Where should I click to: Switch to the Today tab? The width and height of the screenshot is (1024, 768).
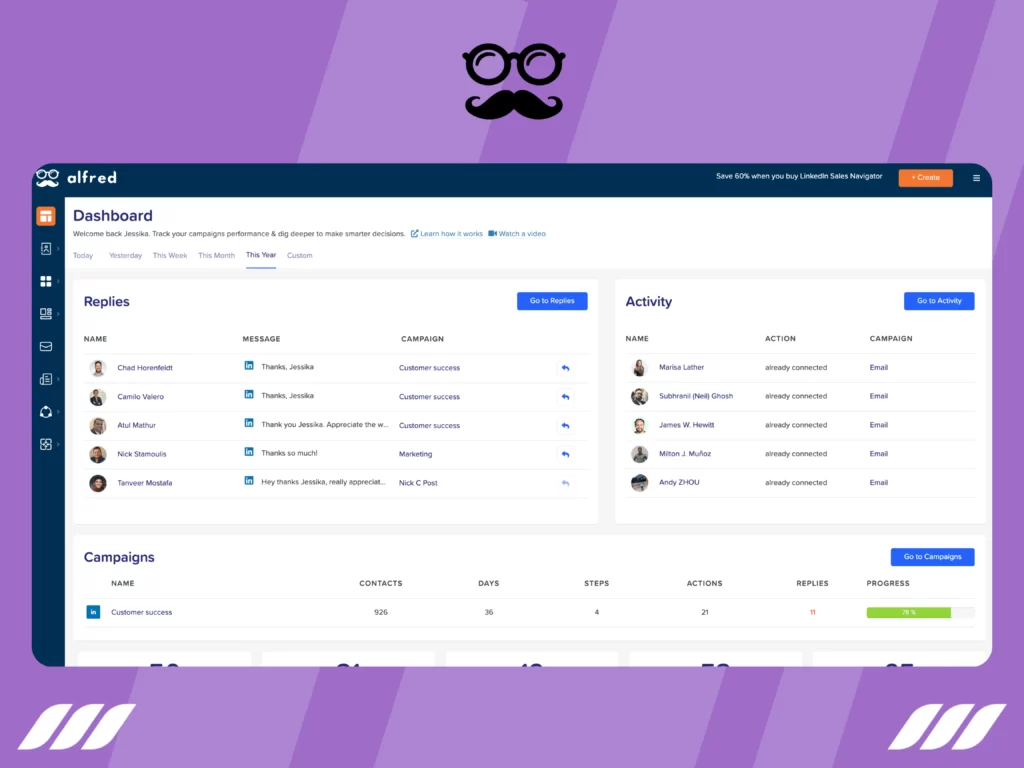[83, 255]
